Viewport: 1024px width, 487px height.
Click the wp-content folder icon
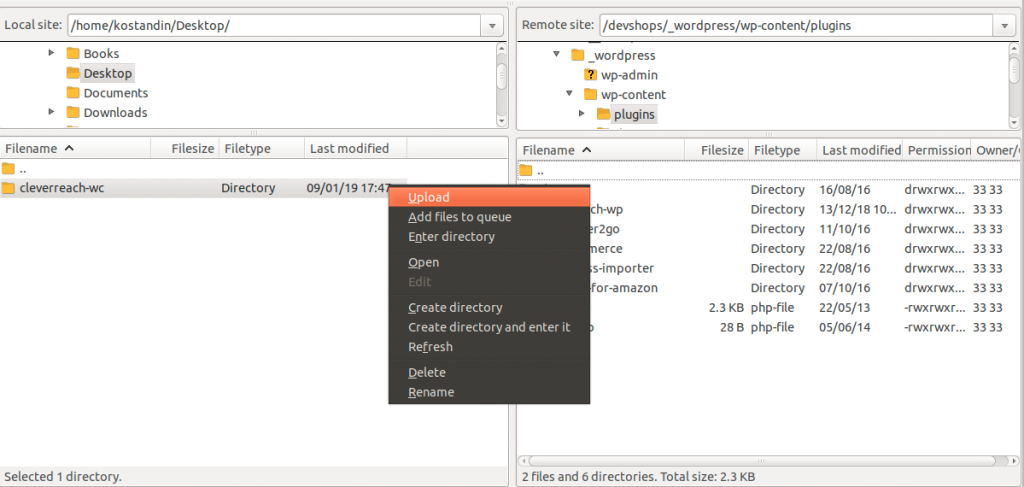[590, 95]
